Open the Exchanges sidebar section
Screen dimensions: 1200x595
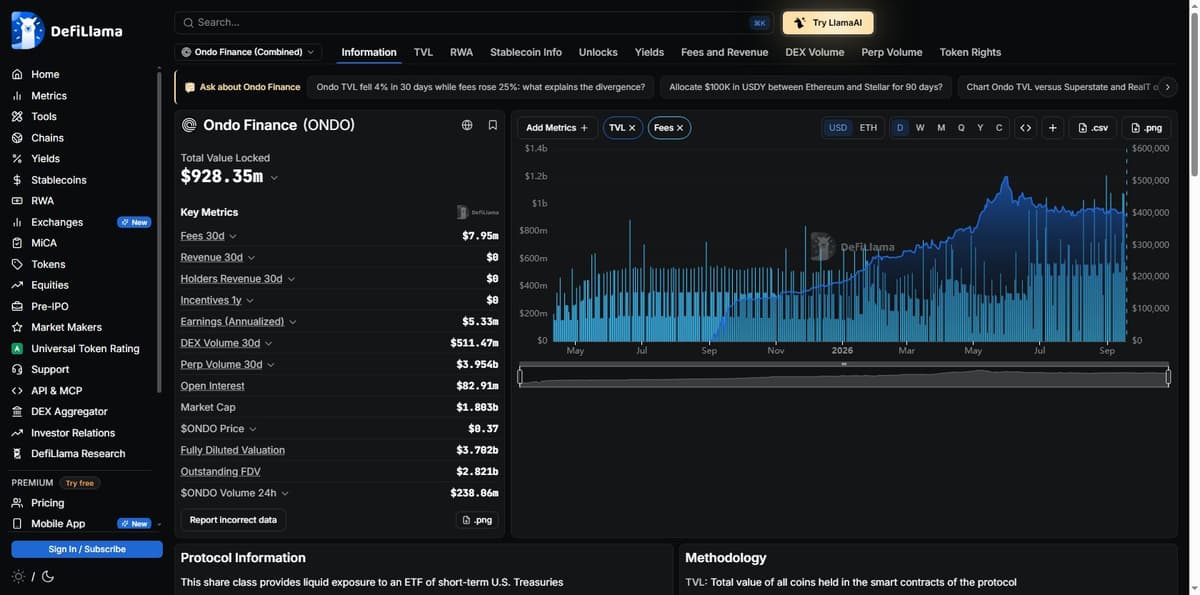57,222
